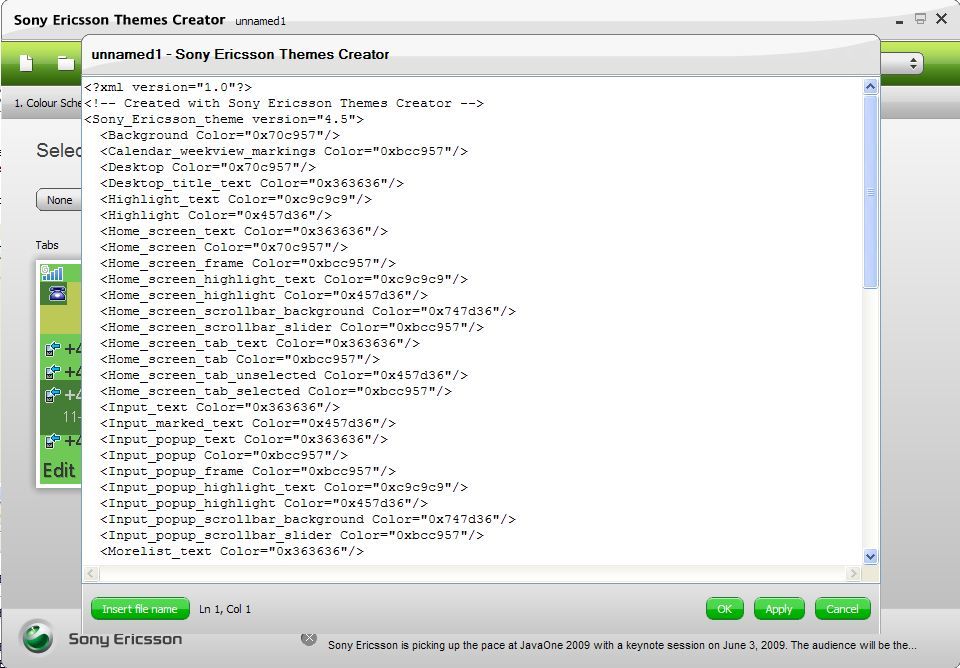
Task: Click the None button
Action: click(59, 200)
